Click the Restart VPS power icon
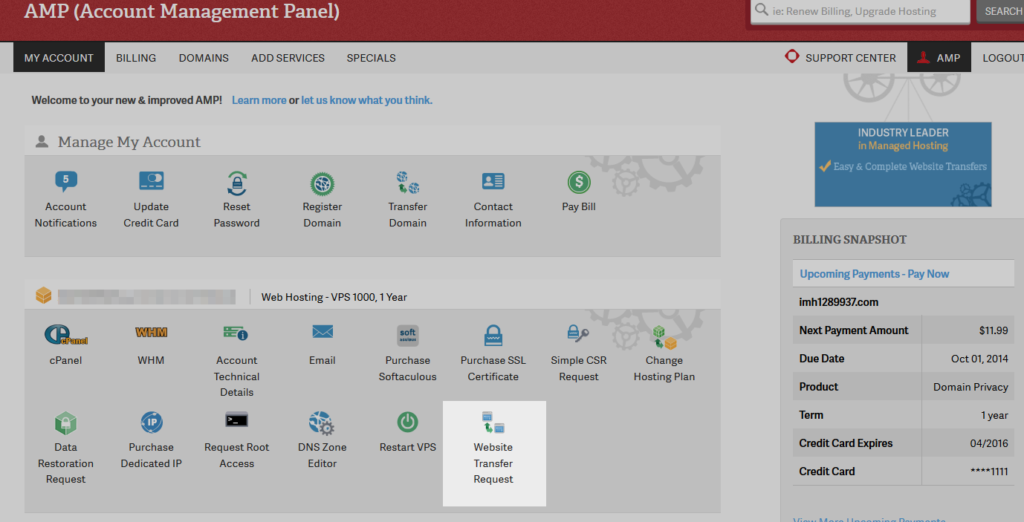This screenshot has height=522, width=1024. 408,423
